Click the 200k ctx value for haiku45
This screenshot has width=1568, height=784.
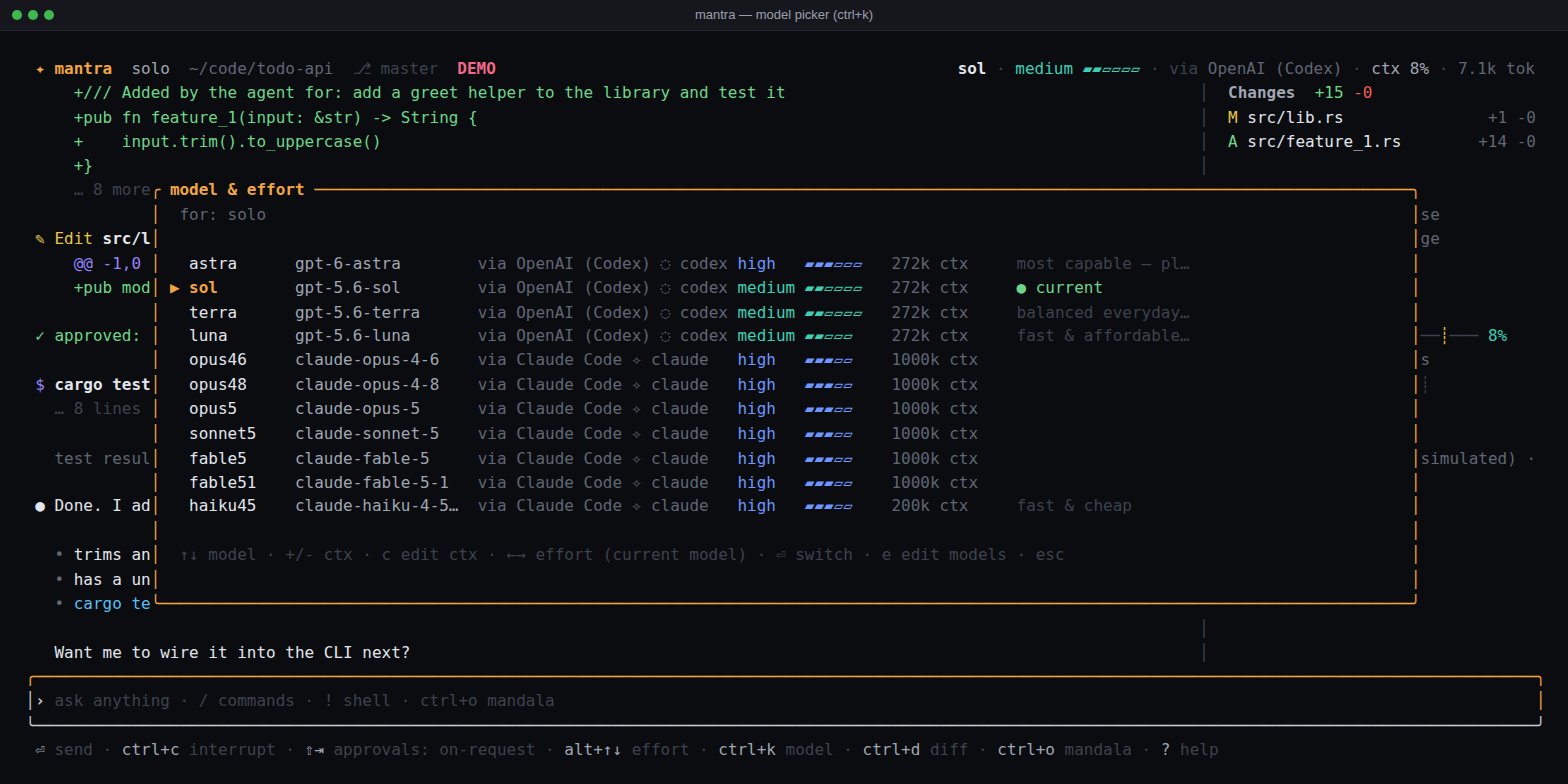tap(930, 506)
